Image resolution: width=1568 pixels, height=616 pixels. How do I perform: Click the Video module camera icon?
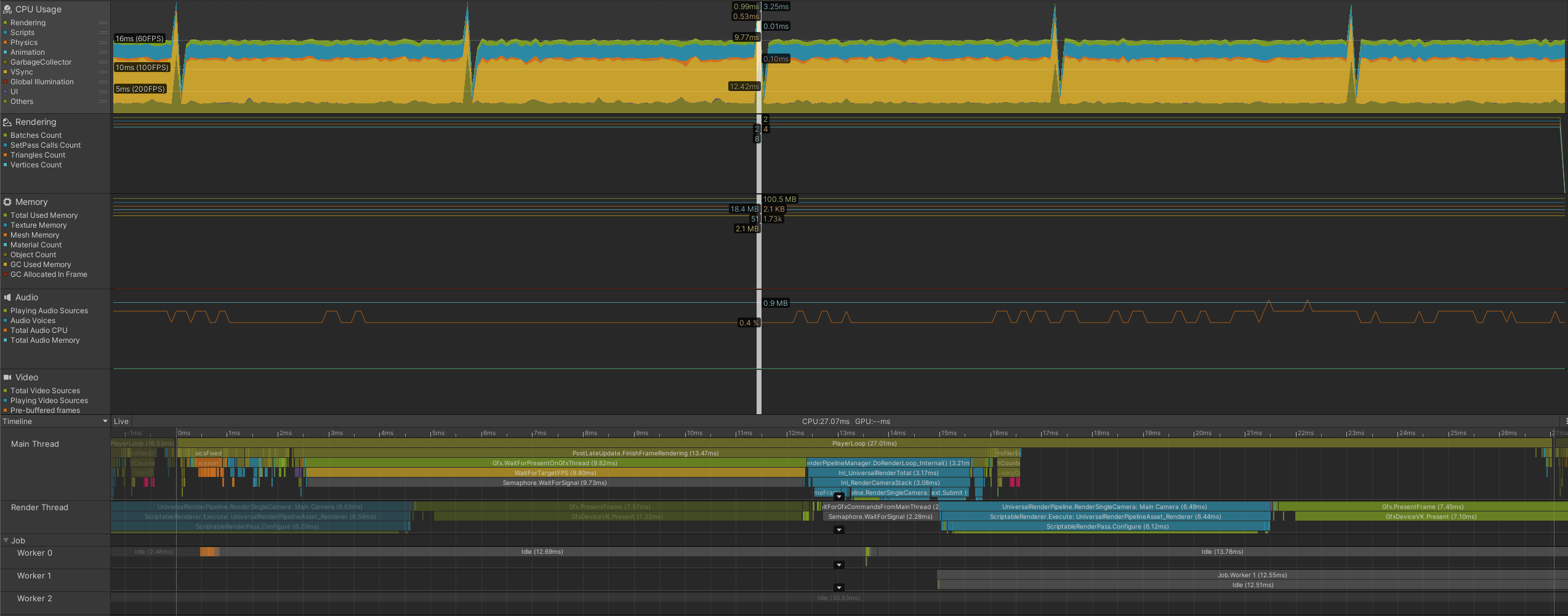7,377
